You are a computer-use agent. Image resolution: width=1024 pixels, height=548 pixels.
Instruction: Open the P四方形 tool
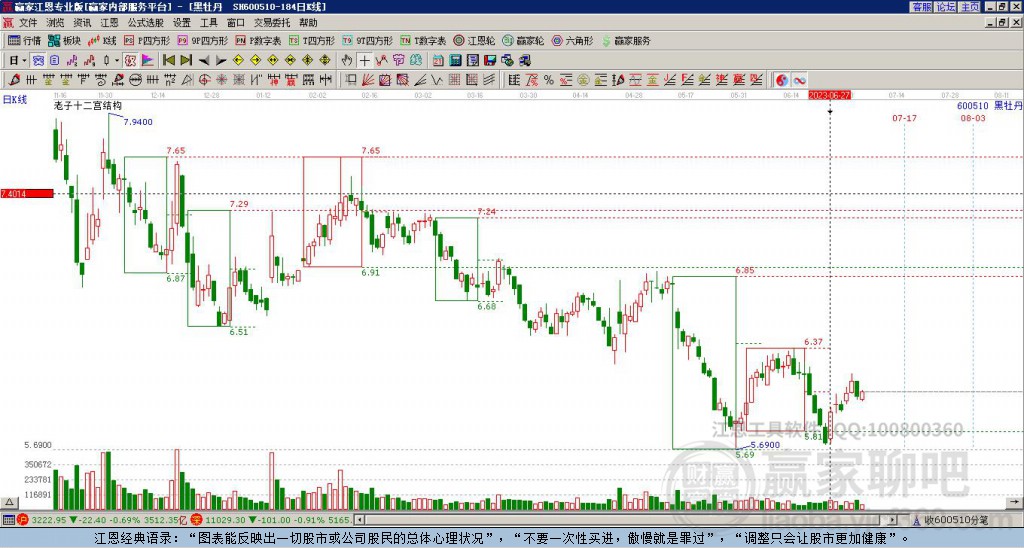[x=147, y=40]
